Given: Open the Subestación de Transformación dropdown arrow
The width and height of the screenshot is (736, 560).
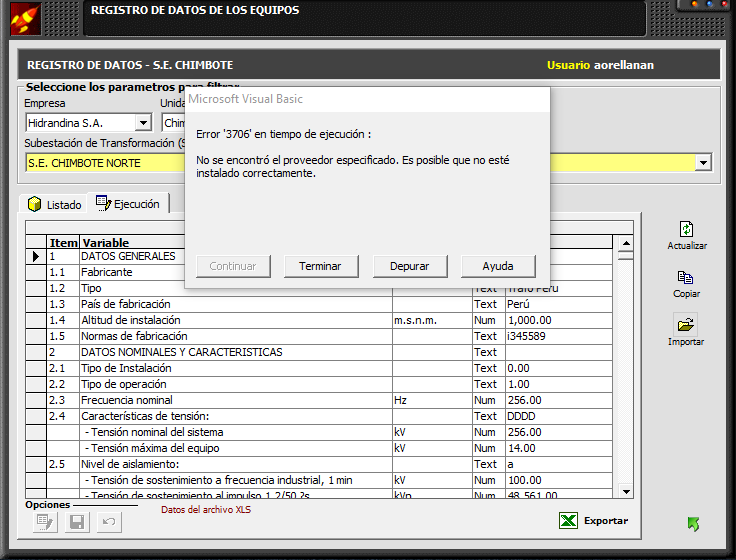Looking at the screenshot, I should [703, 163].
